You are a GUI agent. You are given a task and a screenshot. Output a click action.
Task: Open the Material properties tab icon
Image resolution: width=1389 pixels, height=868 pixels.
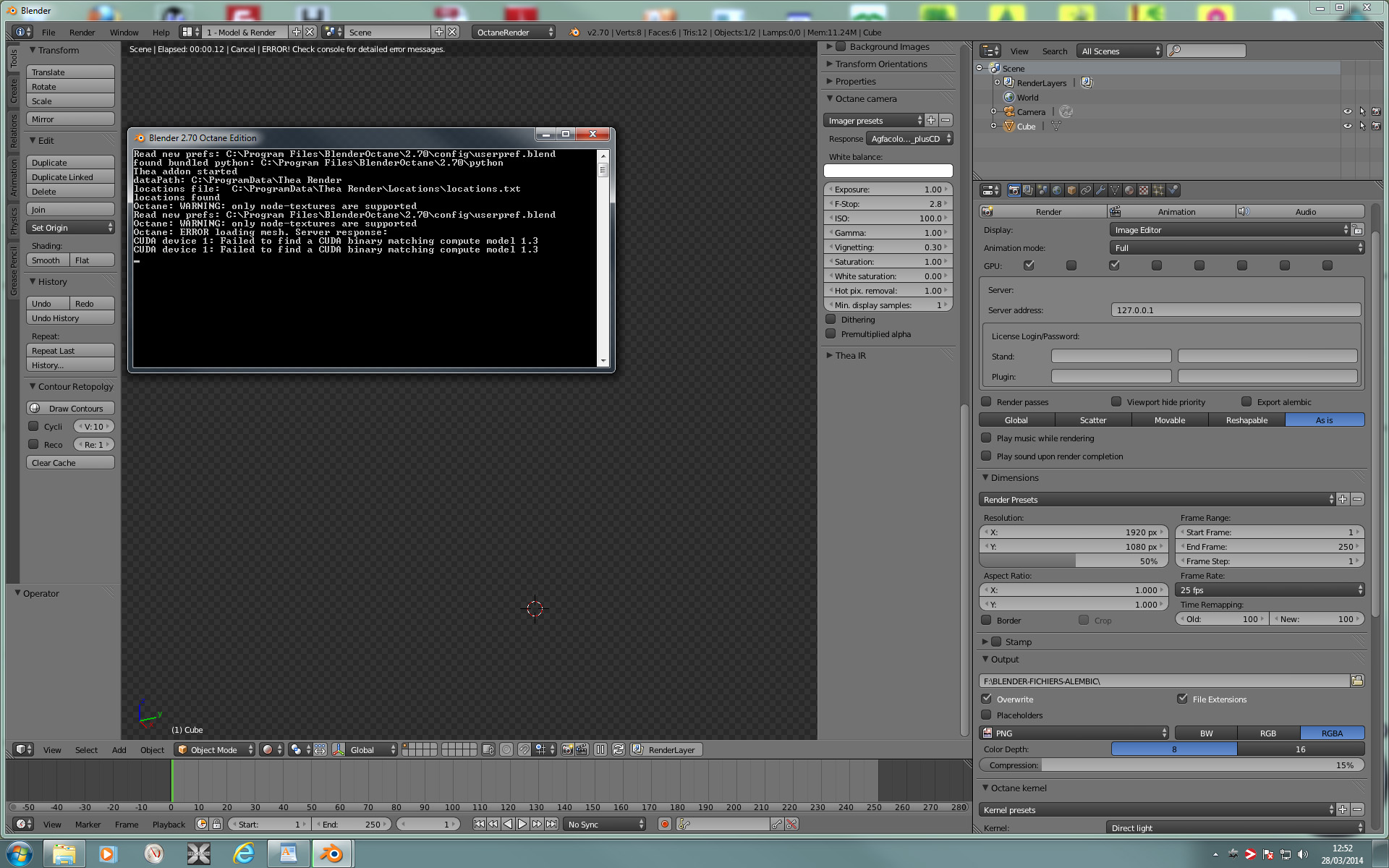tap(1129, 190)
